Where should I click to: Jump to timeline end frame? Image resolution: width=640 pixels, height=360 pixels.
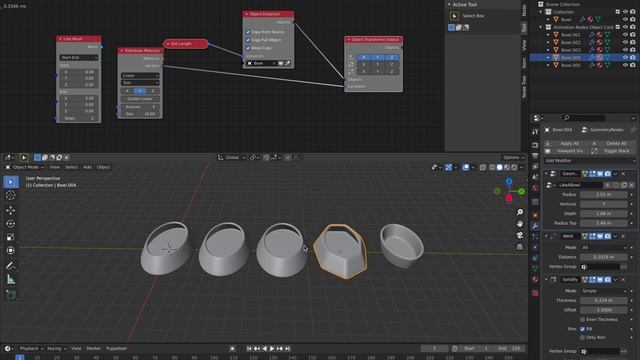pos(287,349)
